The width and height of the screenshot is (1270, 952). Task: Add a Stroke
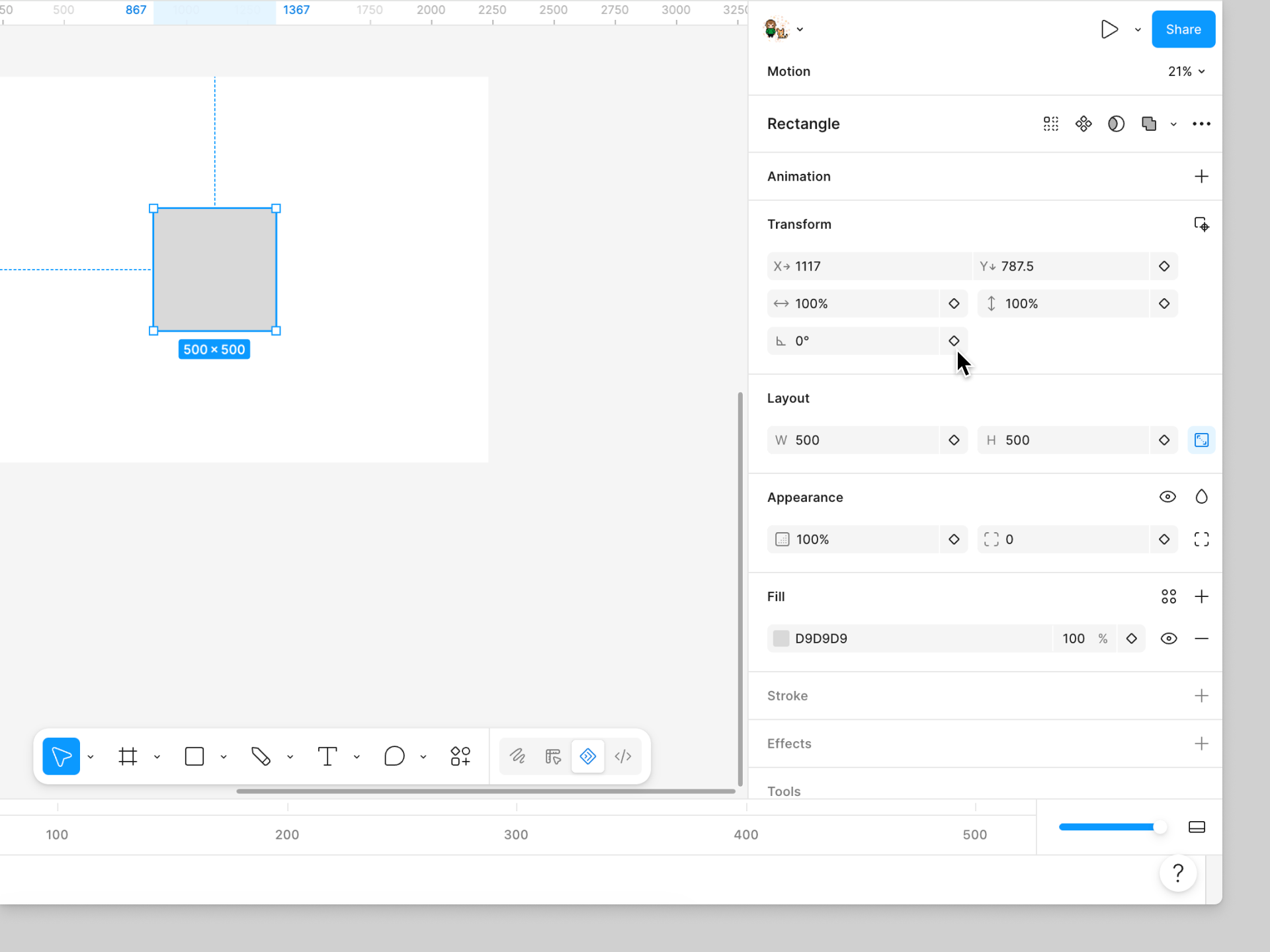point(1201,696)
